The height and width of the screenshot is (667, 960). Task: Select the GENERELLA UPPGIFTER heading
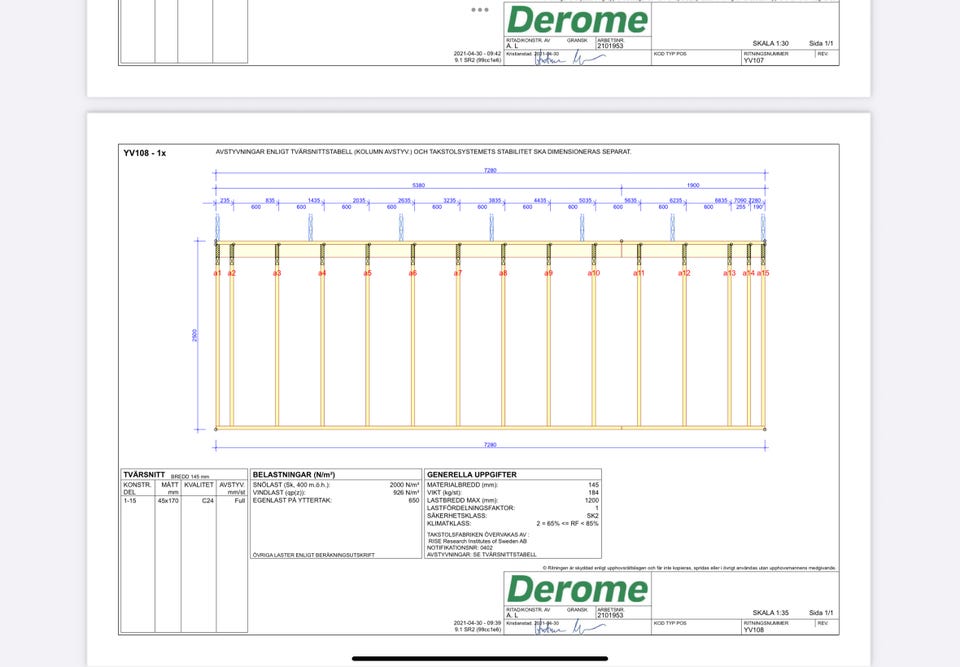pos(471,475)
